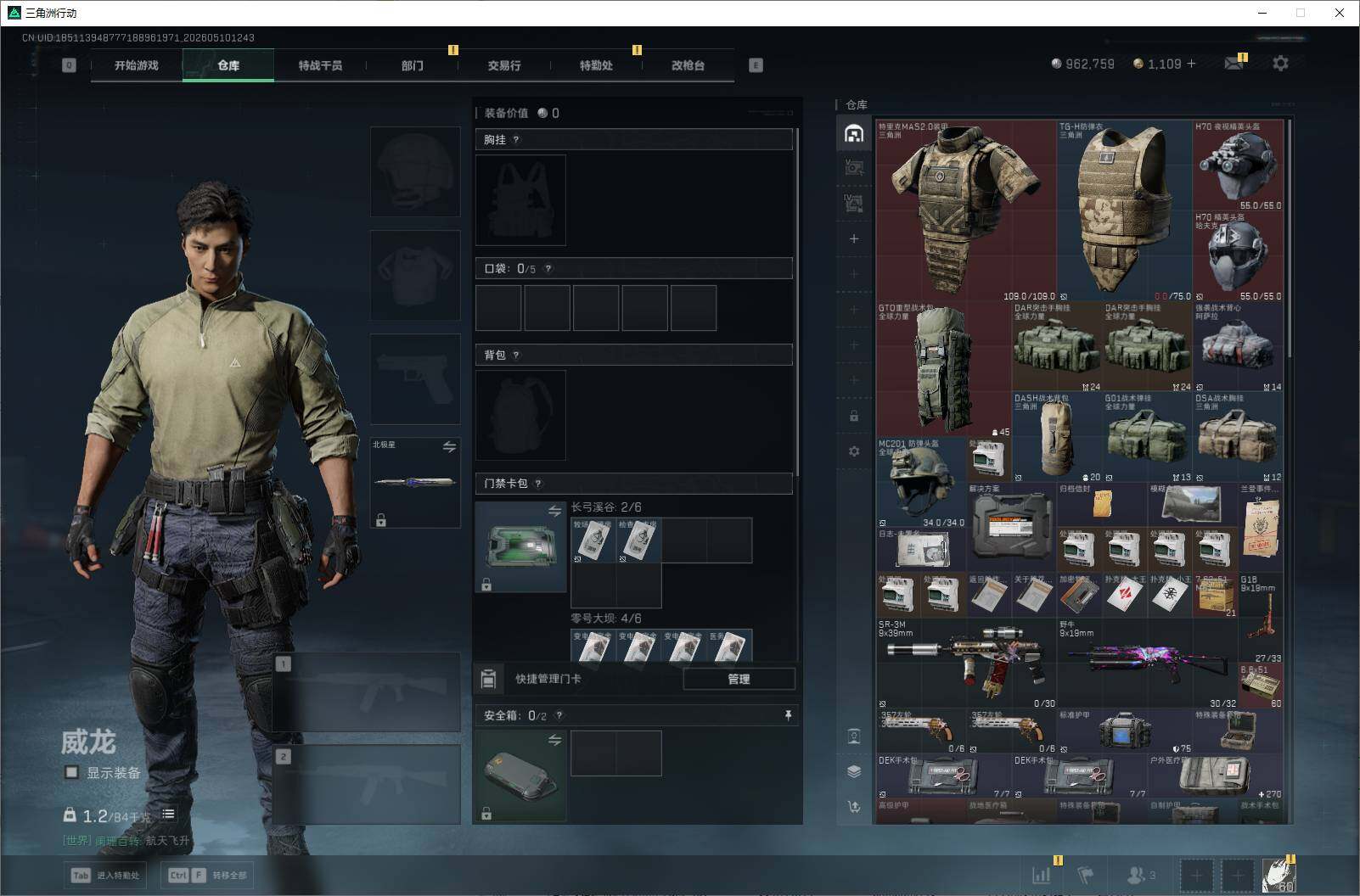Screen dimensions: 1360x896
Task: Select the MC201 防弹头盔 item
Action: [921, 483]
